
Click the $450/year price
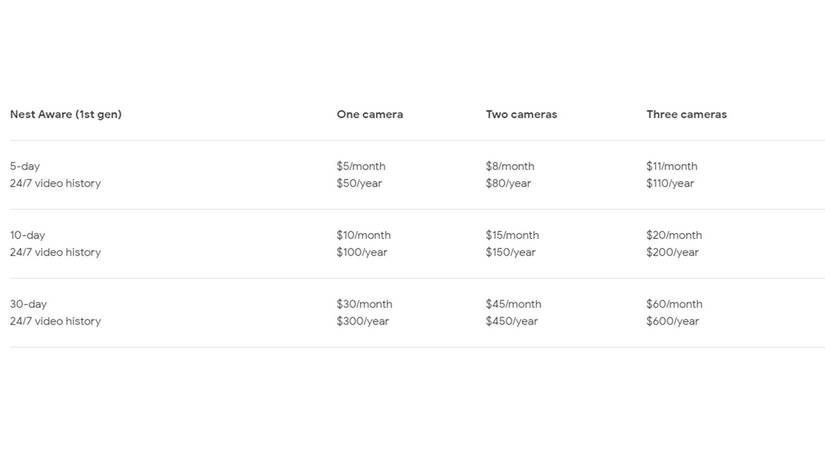coord(511,321)
